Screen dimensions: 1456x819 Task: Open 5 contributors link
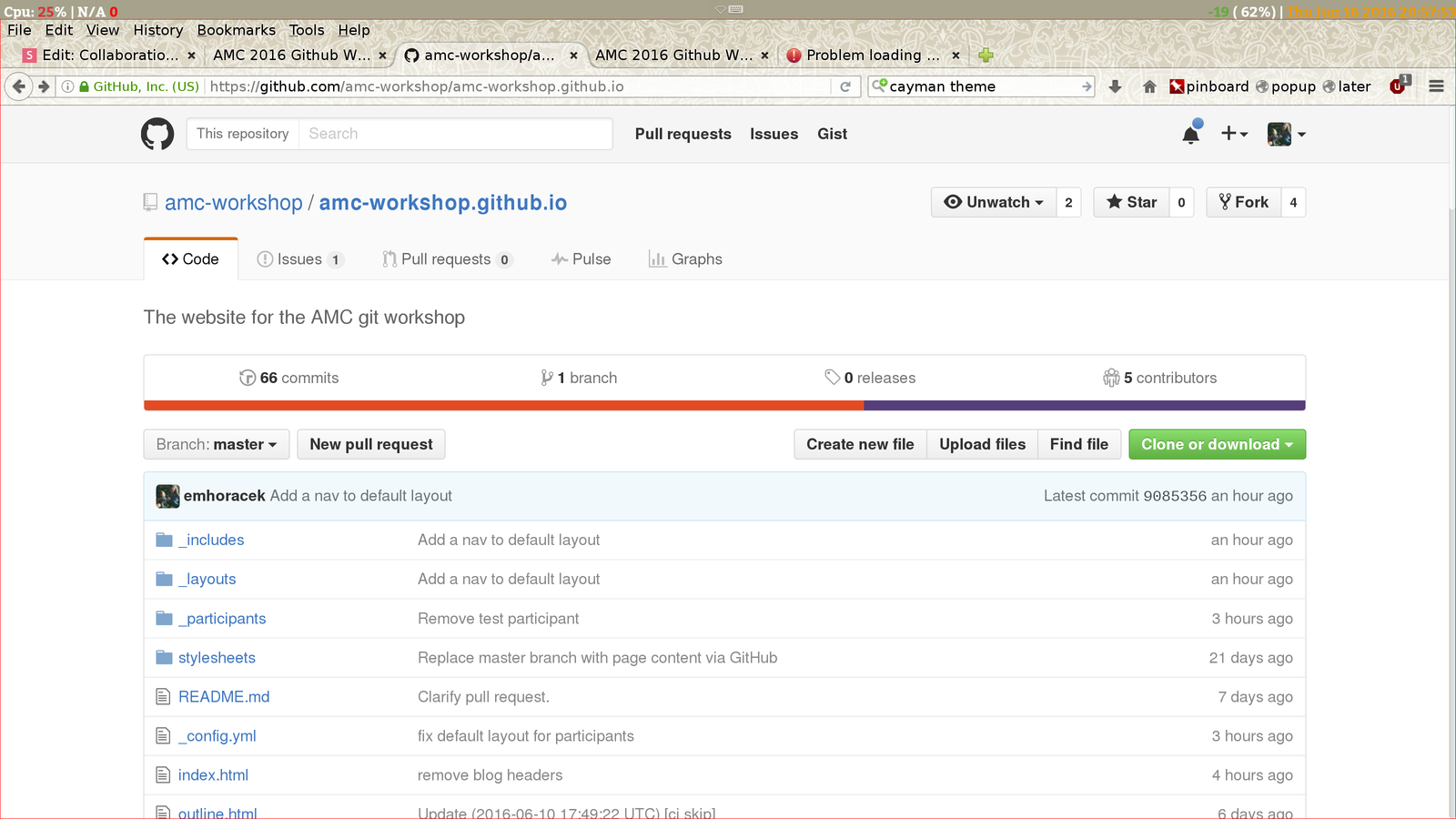1159,378
